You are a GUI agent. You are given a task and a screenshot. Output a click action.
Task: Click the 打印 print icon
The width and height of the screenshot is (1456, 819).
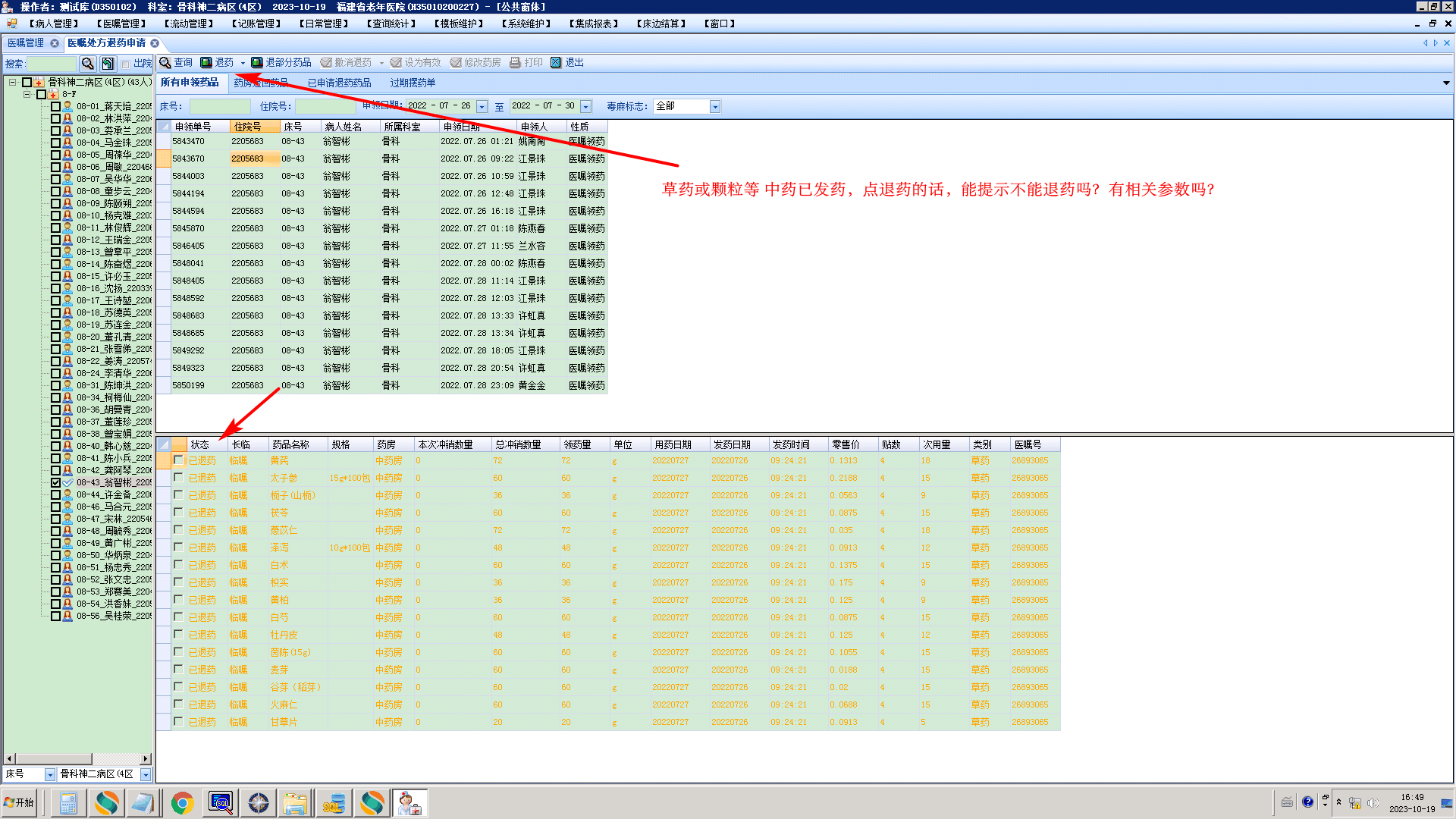[x=516, y=62]
